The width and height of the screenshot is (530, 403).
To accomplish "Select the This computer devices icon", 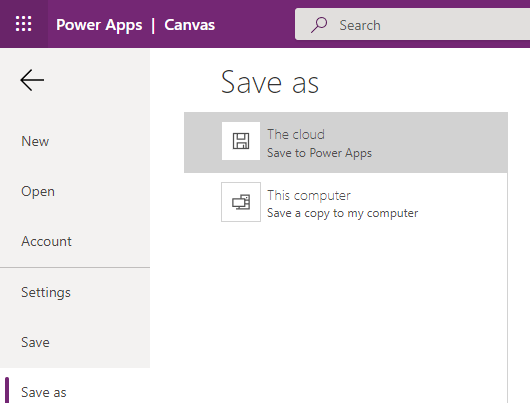I will point(241,202).
